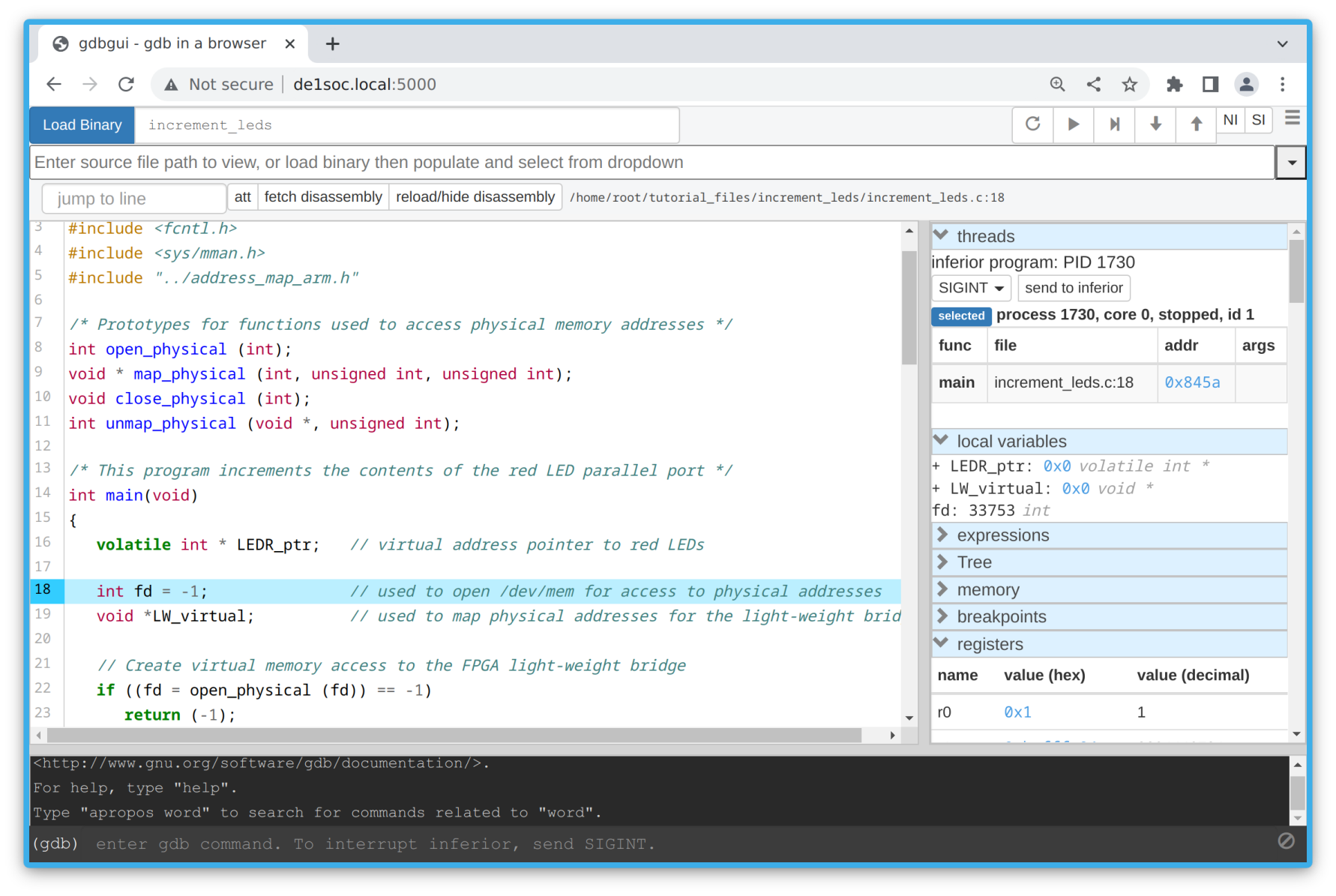Switch disassembly flavor with att button

click(x=242, y=197)
